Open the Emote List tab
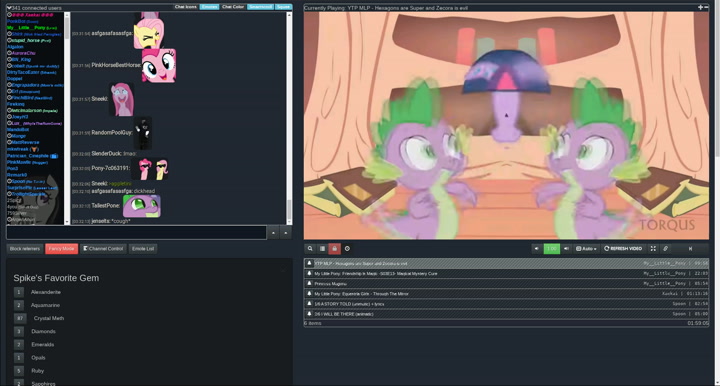Screen dimensions: 720x386 (x=143, y=248)
